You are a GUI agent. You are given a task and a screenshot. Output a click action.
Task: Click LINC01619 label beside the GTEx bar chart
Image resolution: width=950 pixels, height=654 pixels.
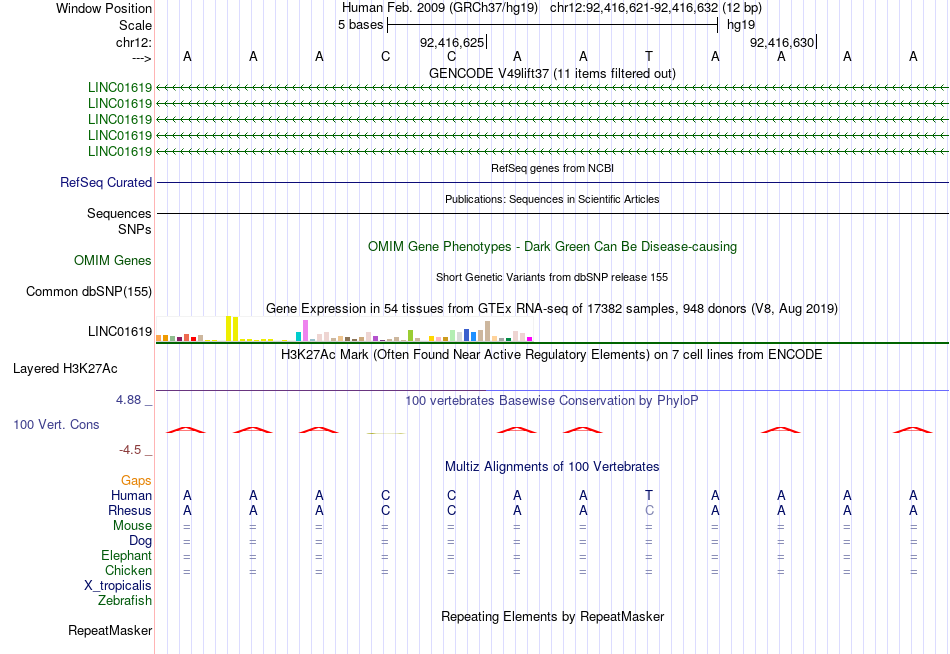click(x=120, y=332)
